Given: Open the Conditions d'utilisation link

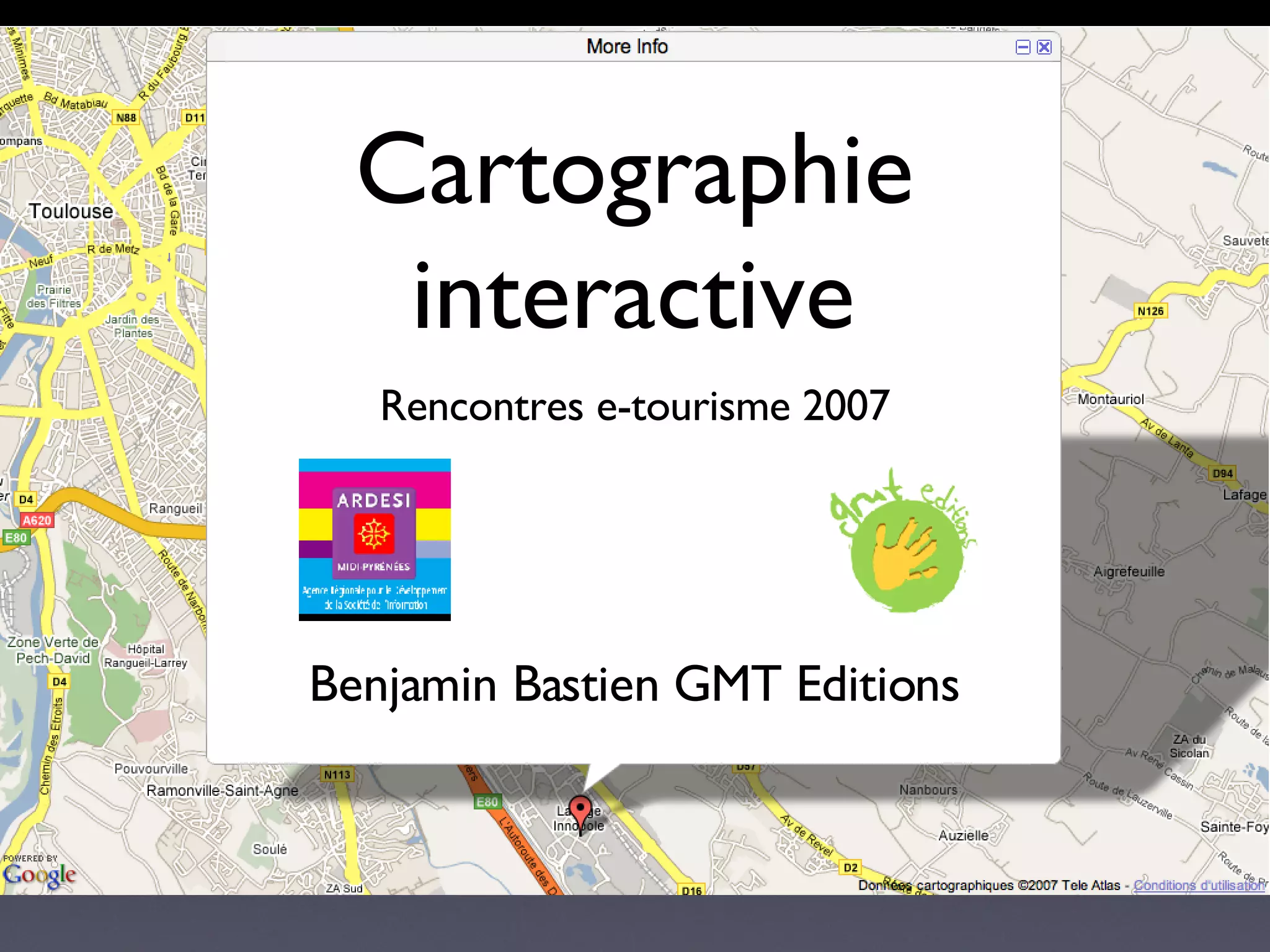Looking at the screenshot, I should [1198, 885].
